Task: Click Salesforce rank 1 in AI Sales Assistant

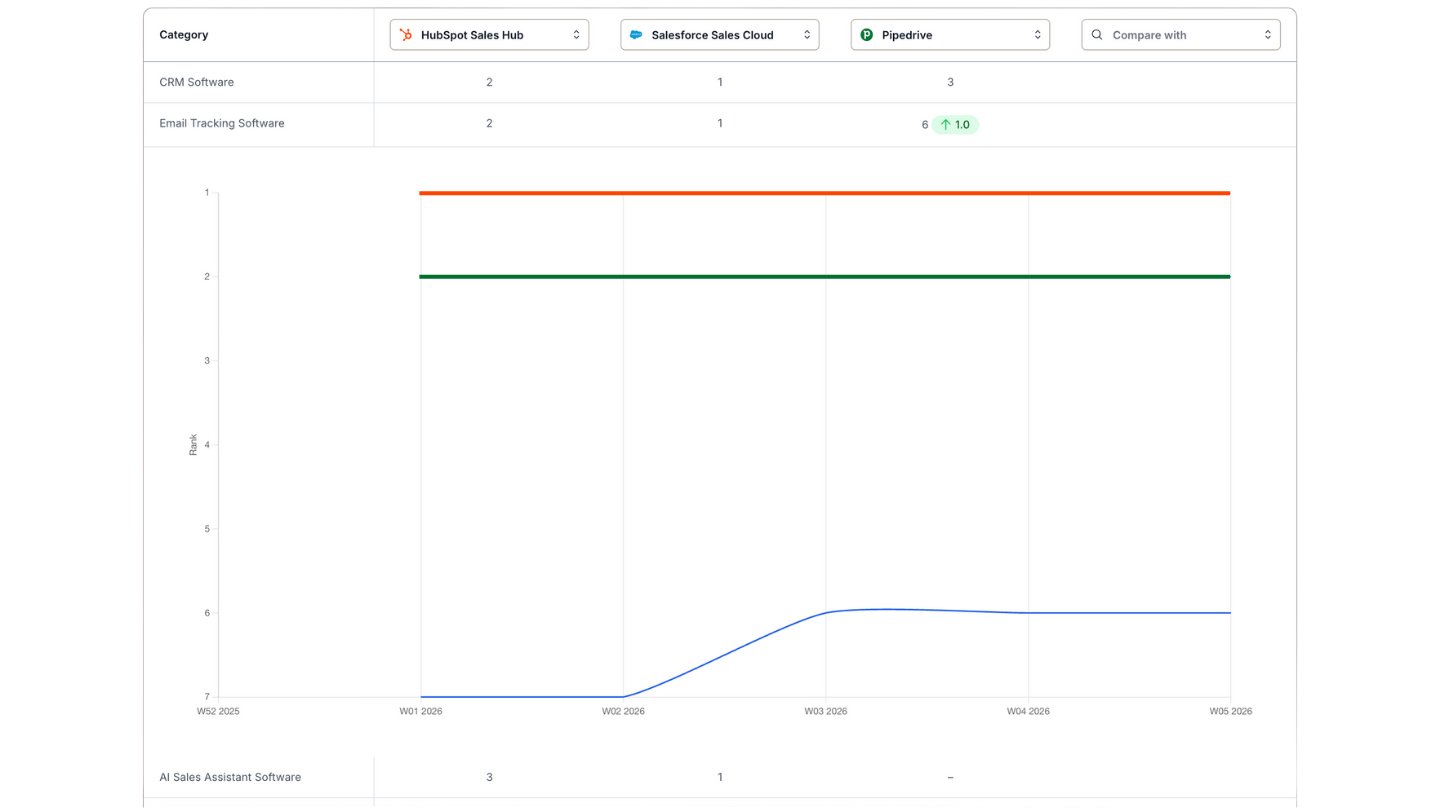Action: pos(720,777)
